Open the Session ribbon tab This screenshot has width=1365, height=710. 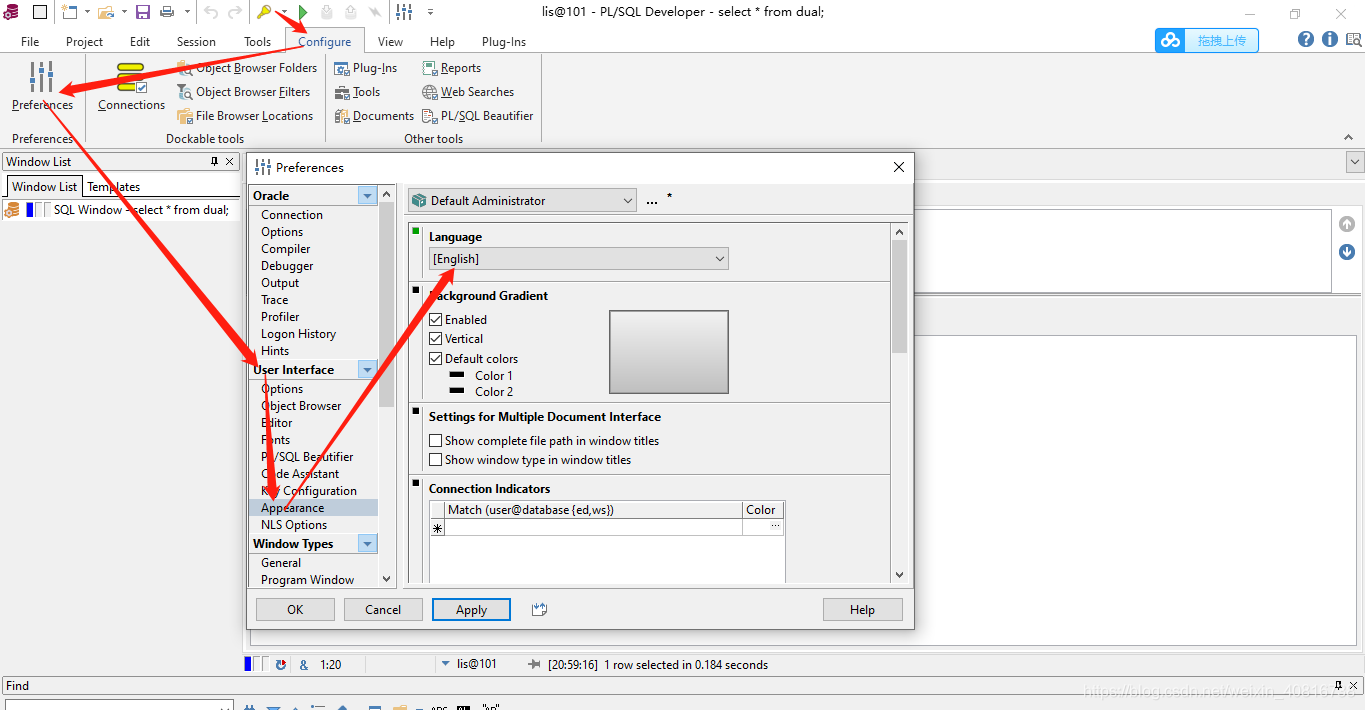196,42
